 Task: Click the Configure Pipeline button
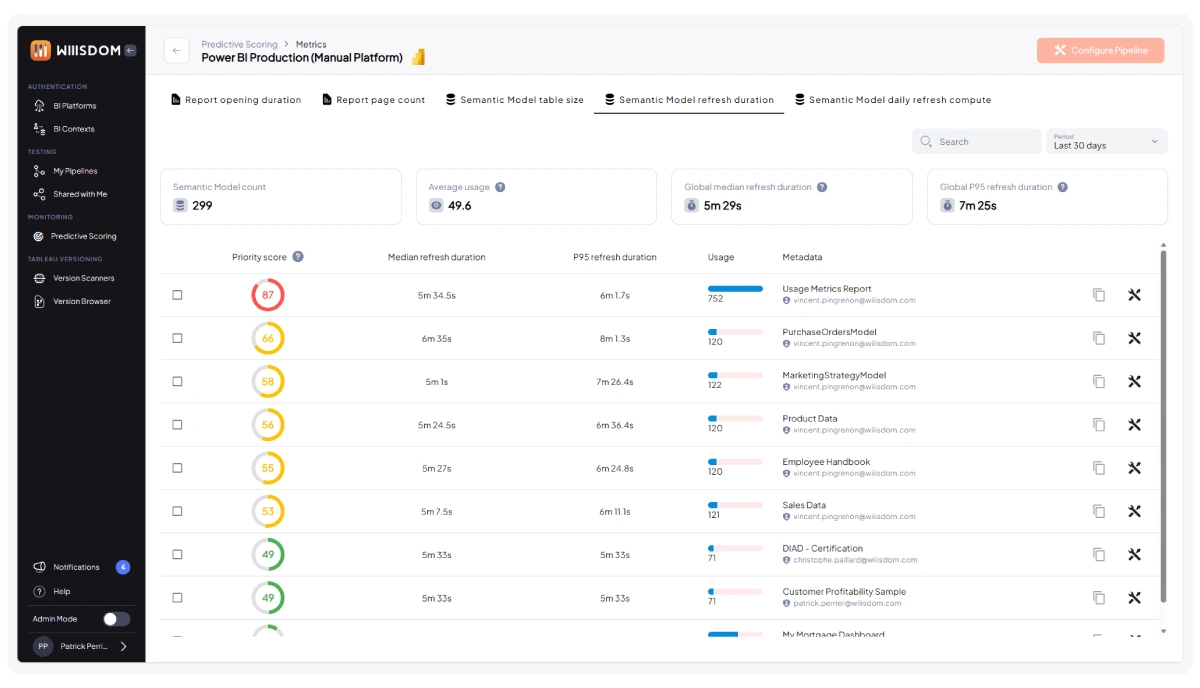click(1100, 49)
